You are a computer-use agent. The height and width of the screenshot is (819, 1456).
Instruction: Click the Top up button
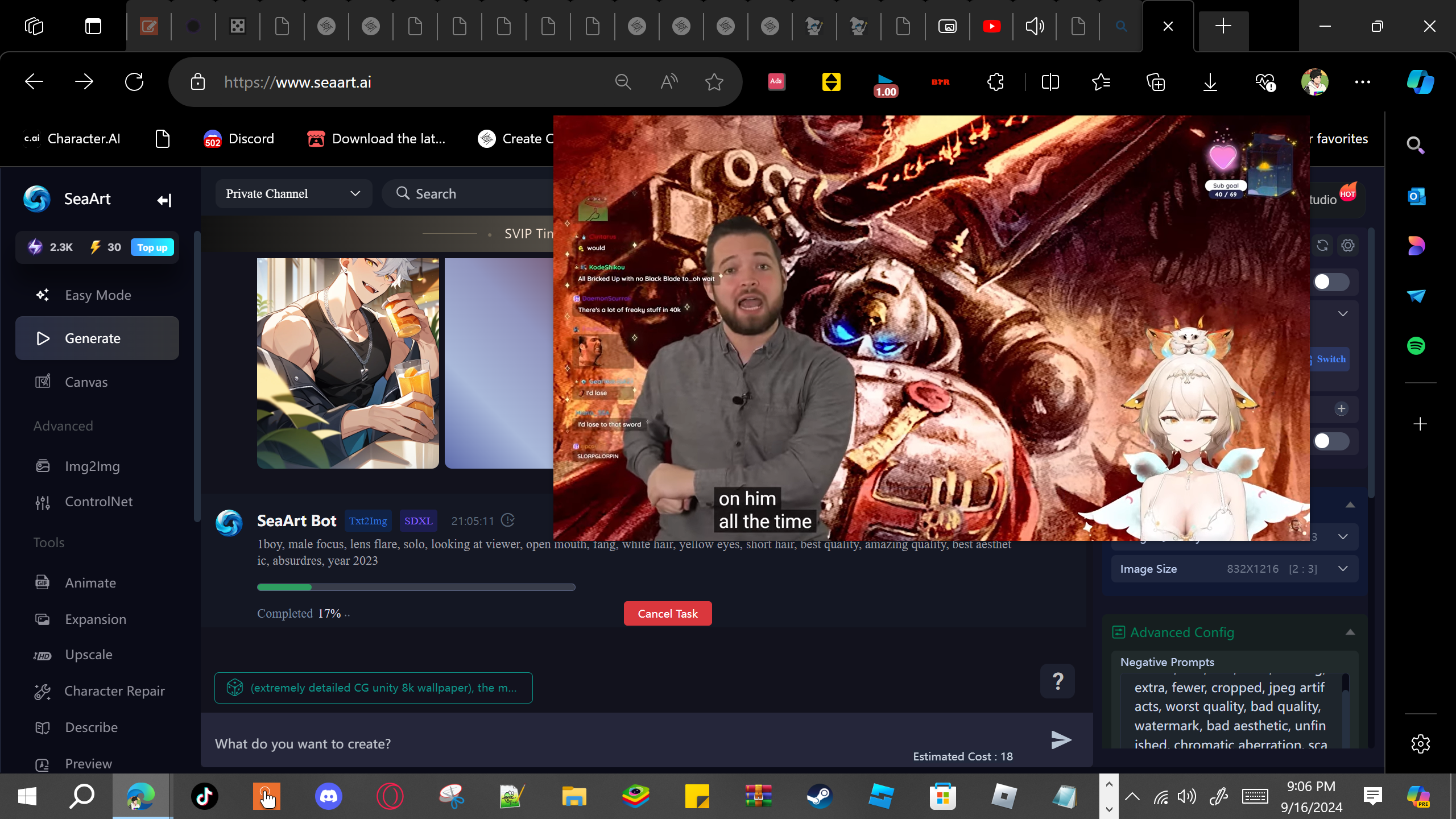point(152,247)
